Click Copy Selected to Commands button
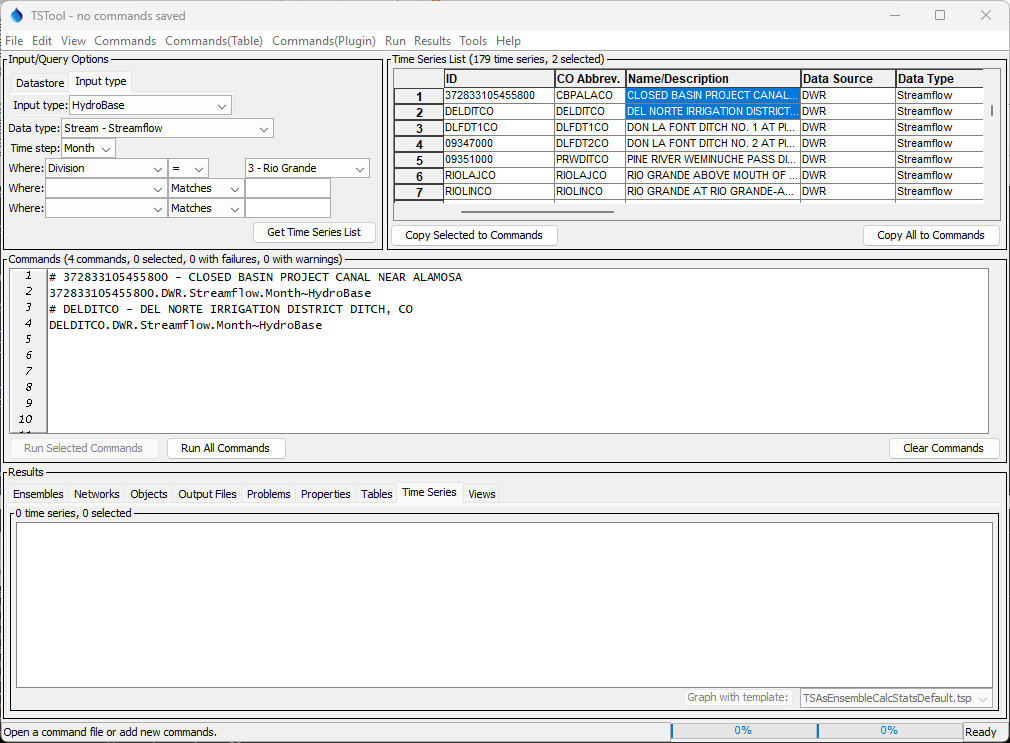Image resolution: width=1010 pixels, height=743 pixels. pyautogui.click(x=474, y=235)
